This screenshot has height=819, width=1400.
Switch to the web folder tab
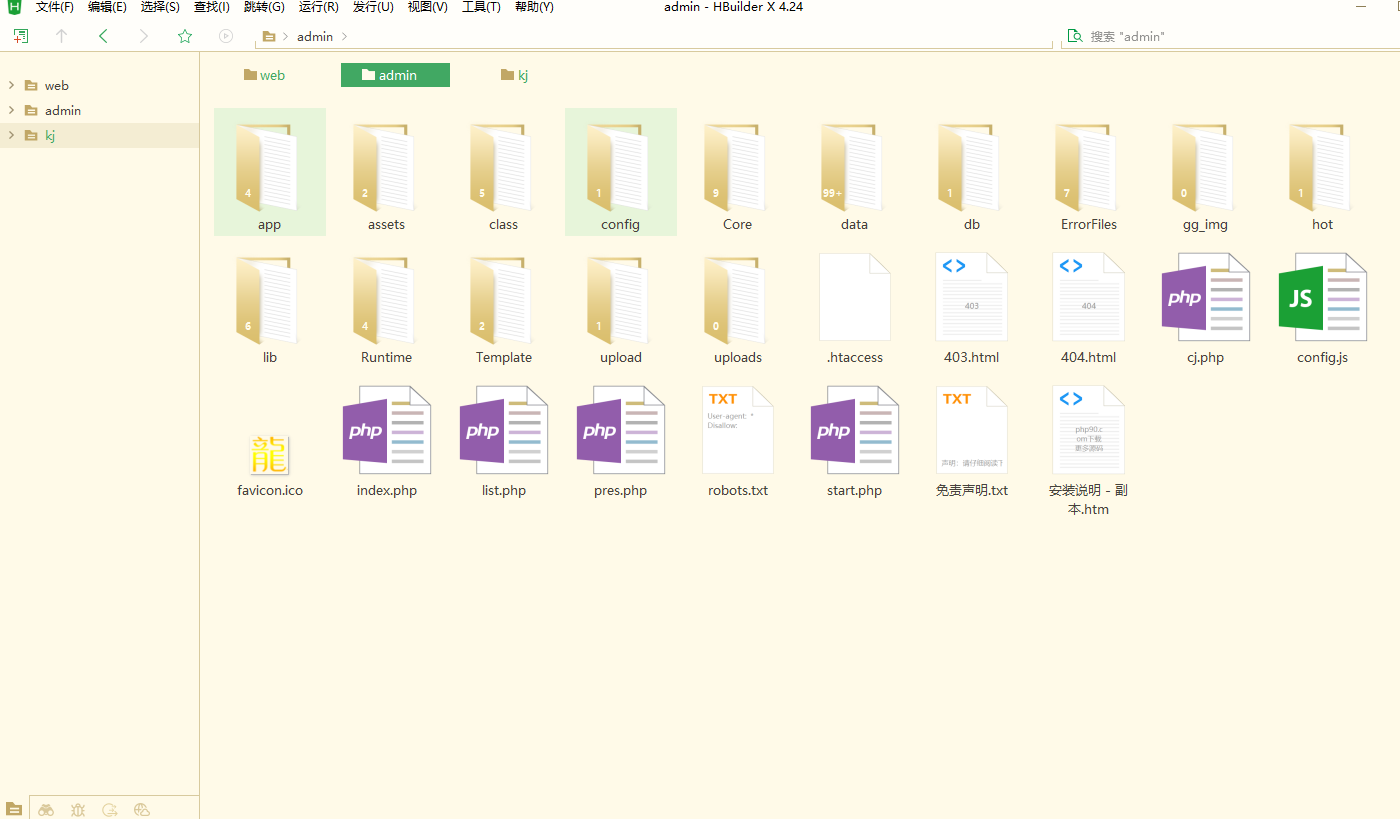point(264,75)
